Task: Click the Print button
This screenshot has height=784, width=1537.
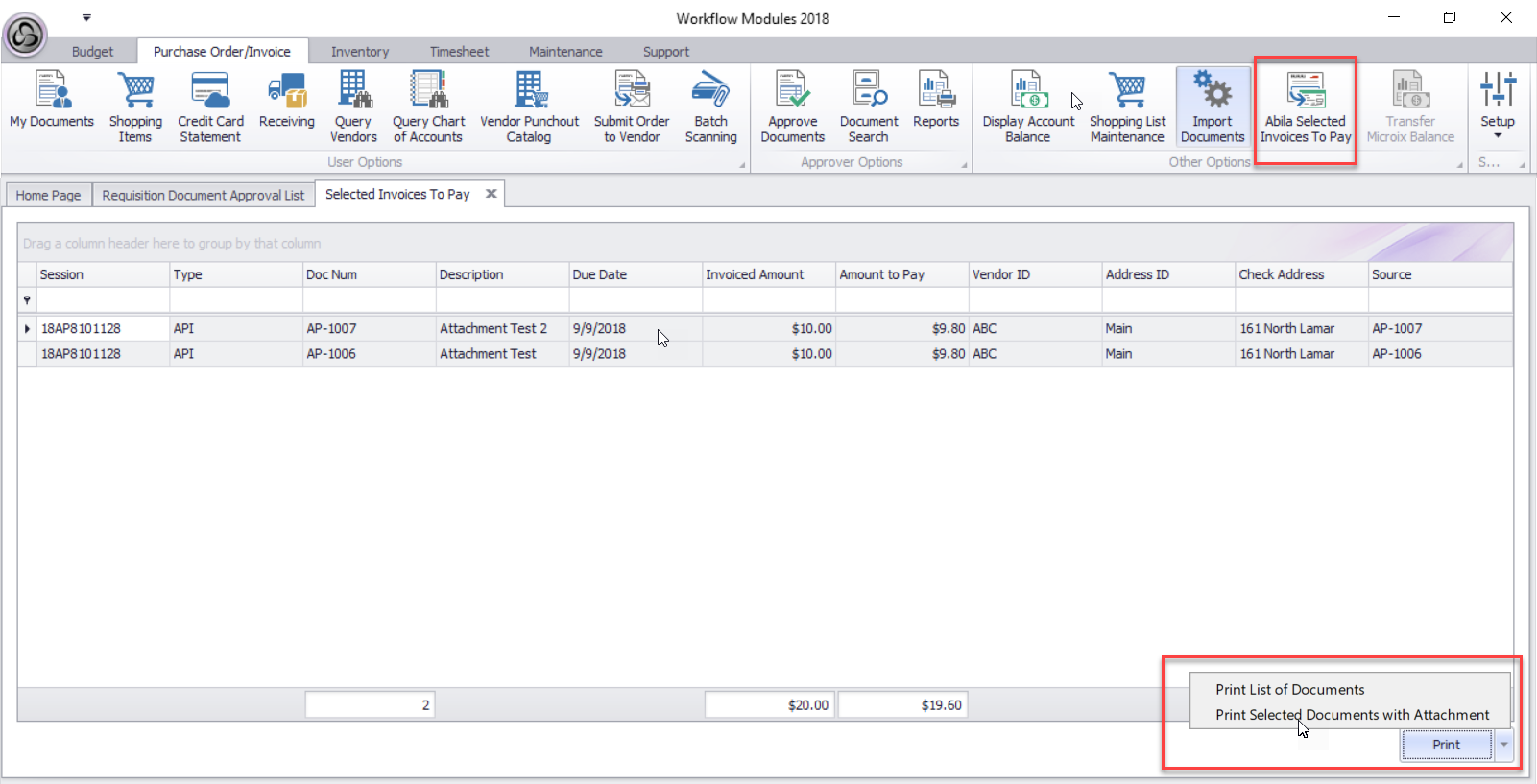Action: click(x=1446, y=745)
